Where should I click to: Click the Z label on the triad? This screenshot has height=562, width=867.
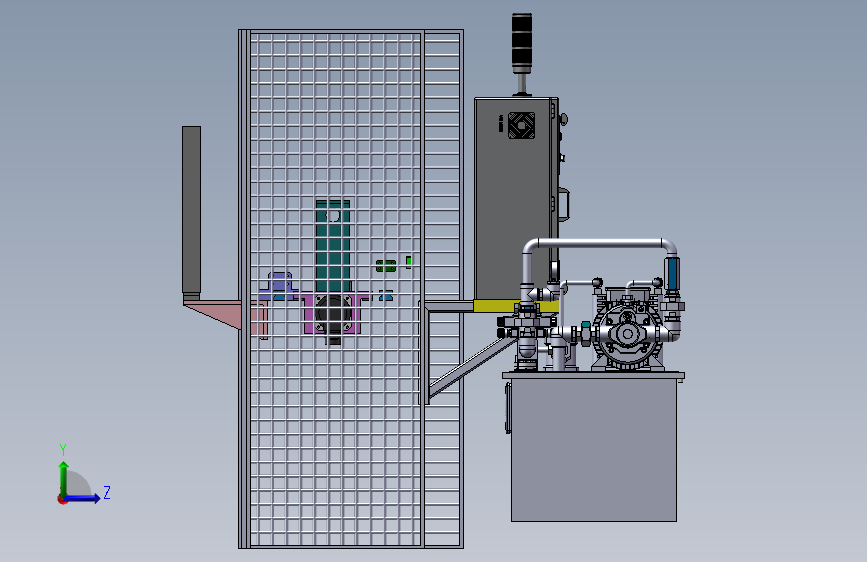click(107, 492)
